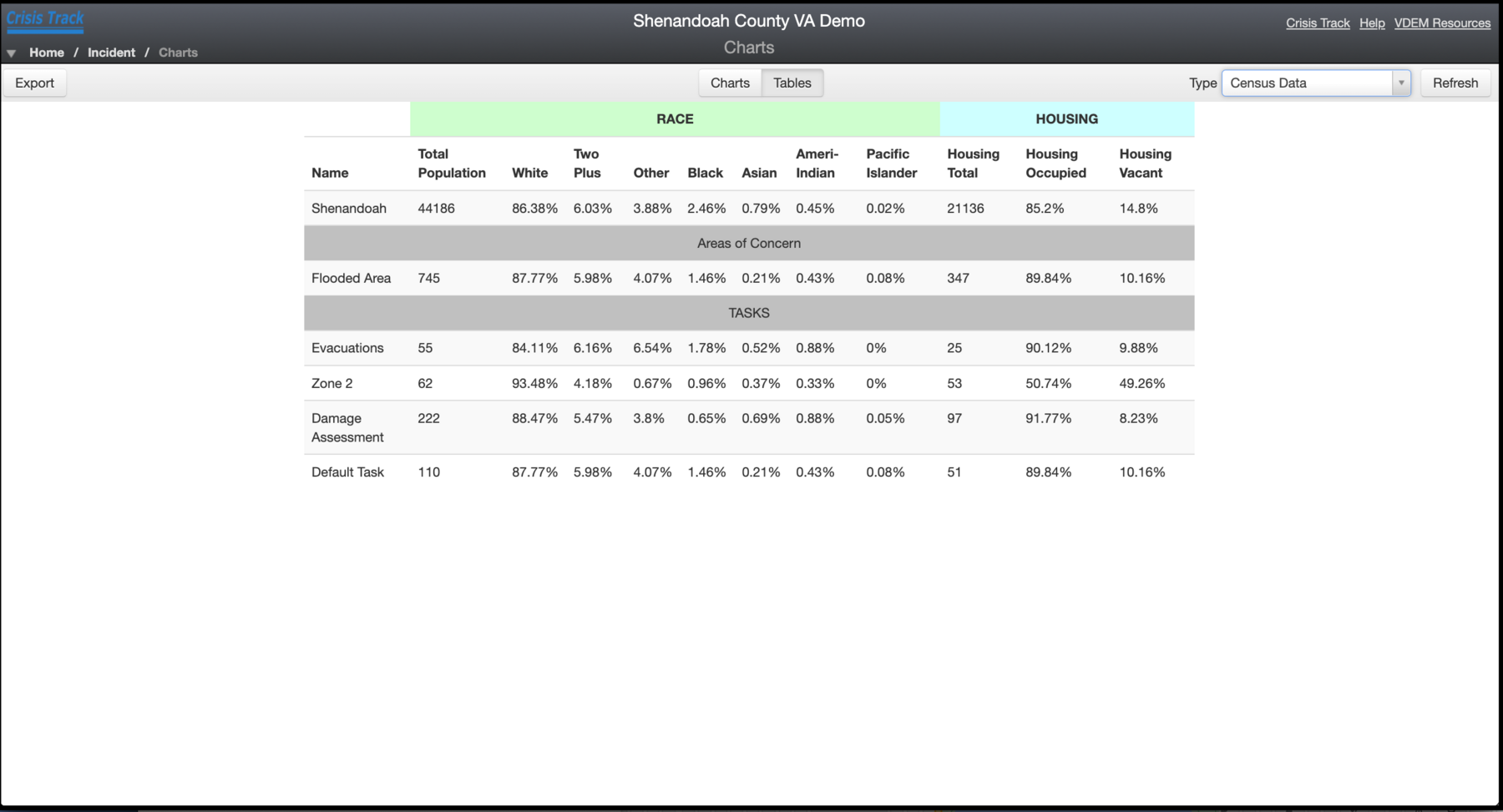Visit the VDEM Resources link
This screenshot has width=1503, height=812.
coord(1442,23)
